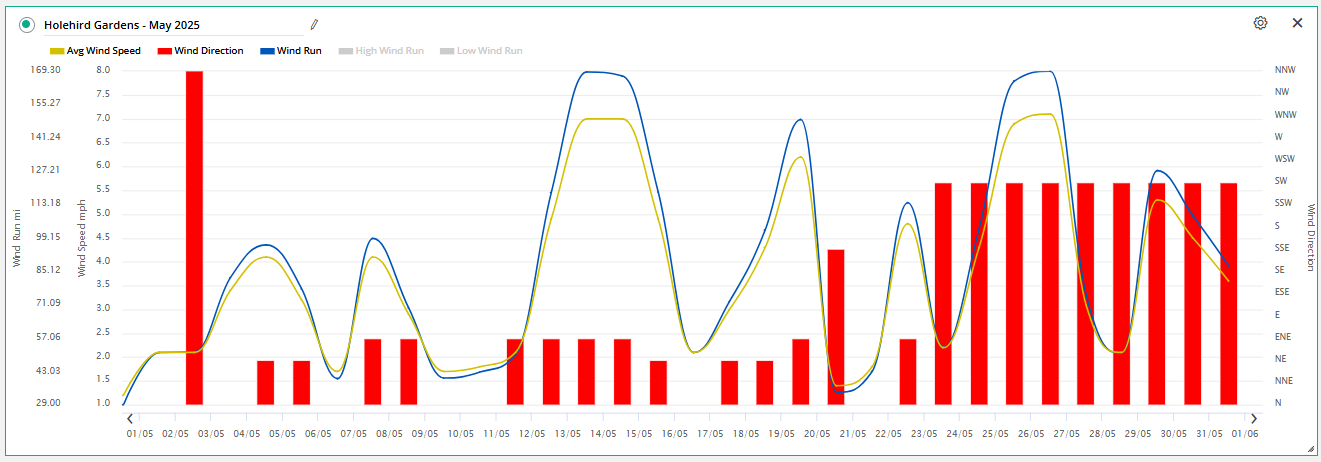Toggle Wind Direction legend series
Screen dimensions: 1321x462
pyautogui.click(x=200, y=50)
